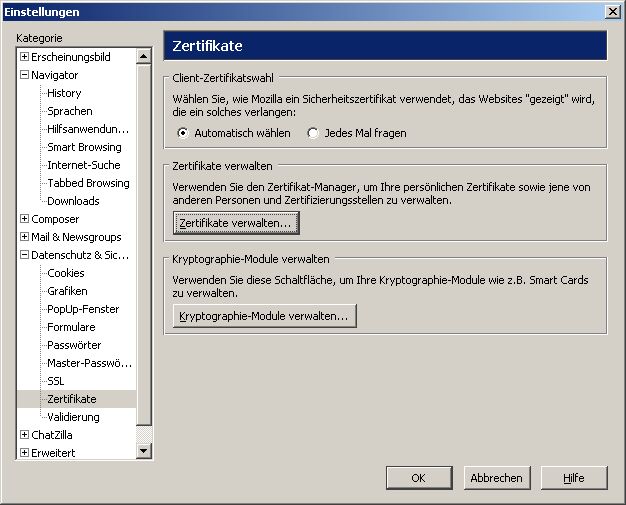Click Zertifikate verwalten button
Screen dimensions: 626x505
235,223
